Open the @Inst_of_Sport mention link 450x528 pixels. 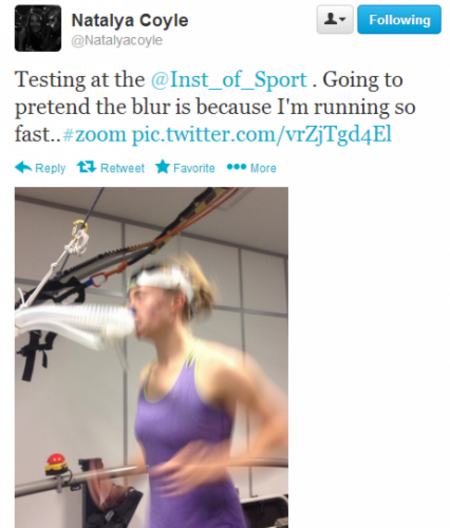point(229,80)
